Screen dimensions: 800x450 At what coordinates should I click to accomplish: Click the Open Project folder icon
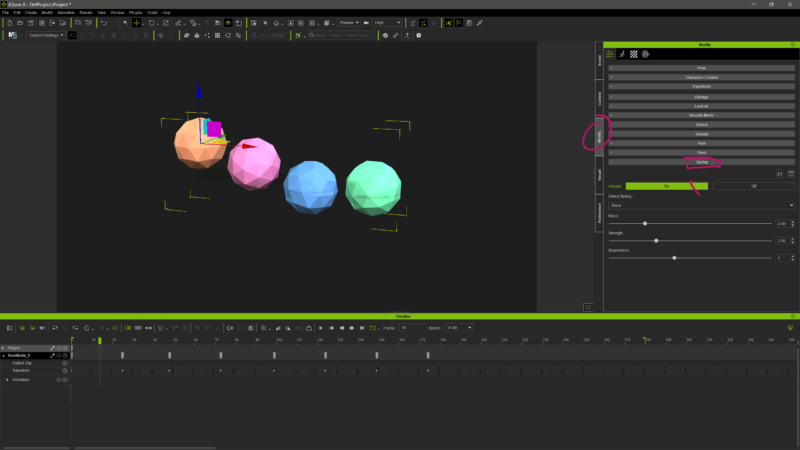coord(19,22)
